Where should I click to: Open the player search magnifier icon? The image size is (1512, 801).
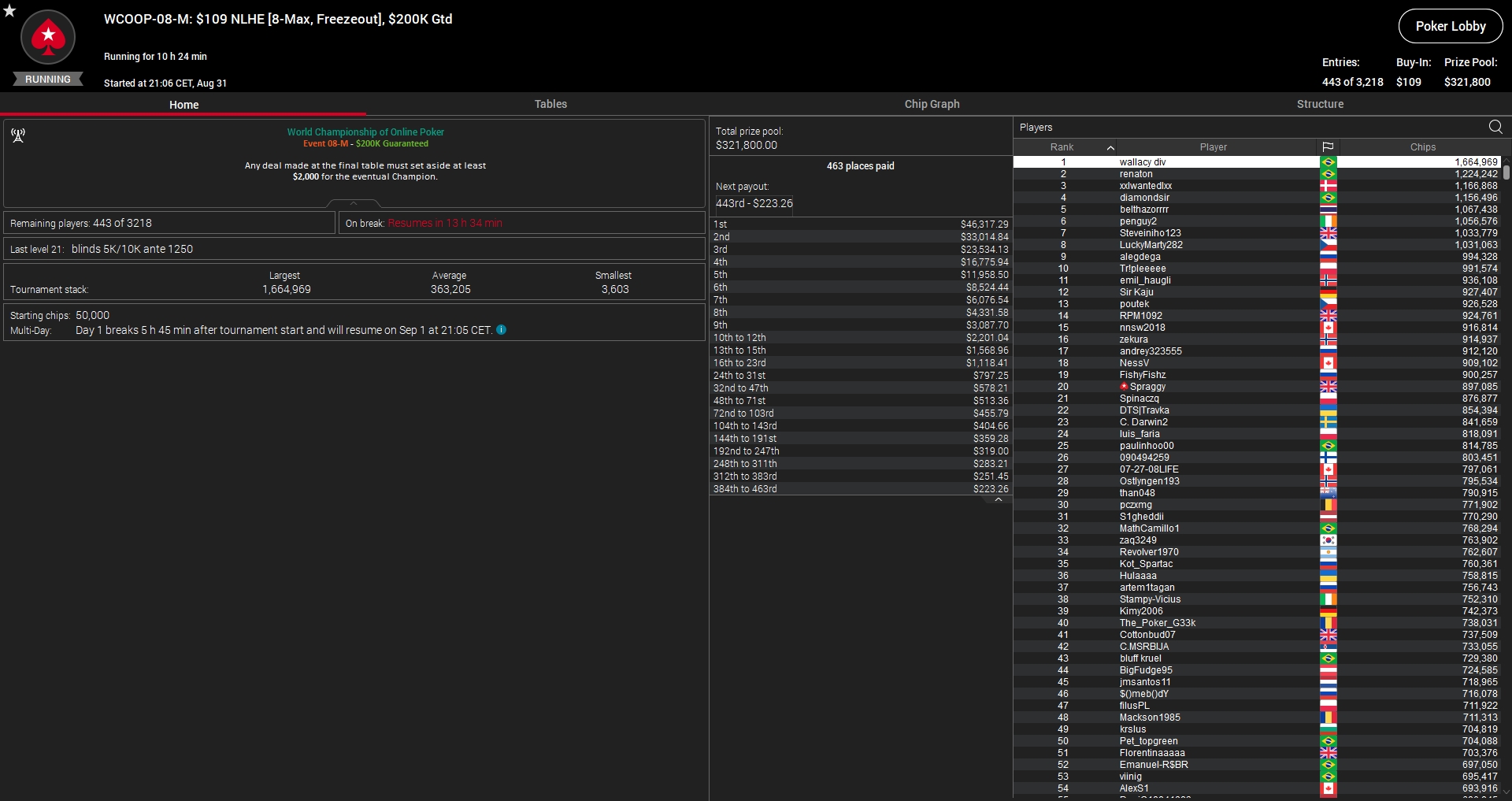(1495, 127)
